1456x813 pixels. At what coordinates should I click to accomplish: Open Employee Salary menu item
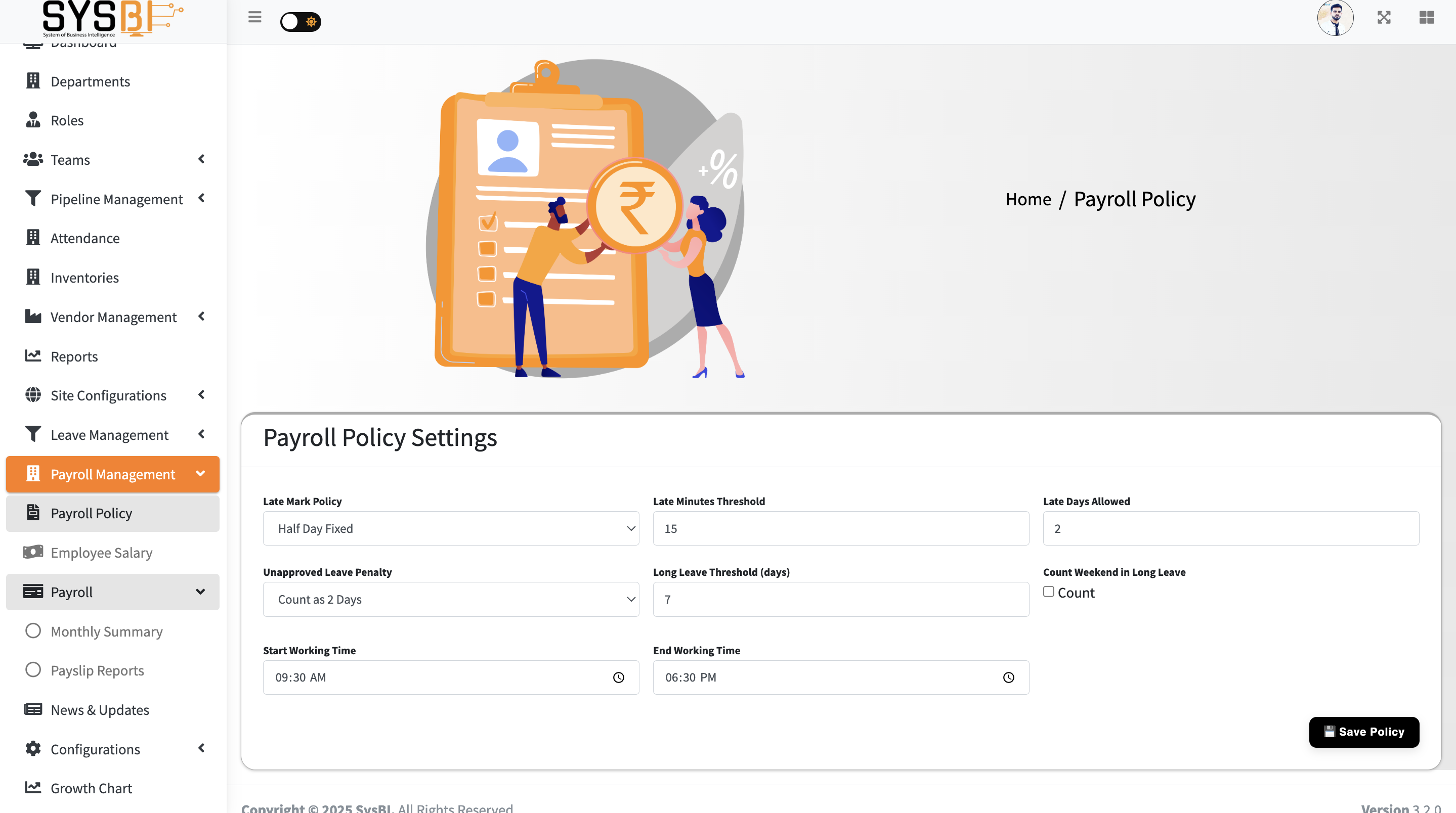[101, 553]
